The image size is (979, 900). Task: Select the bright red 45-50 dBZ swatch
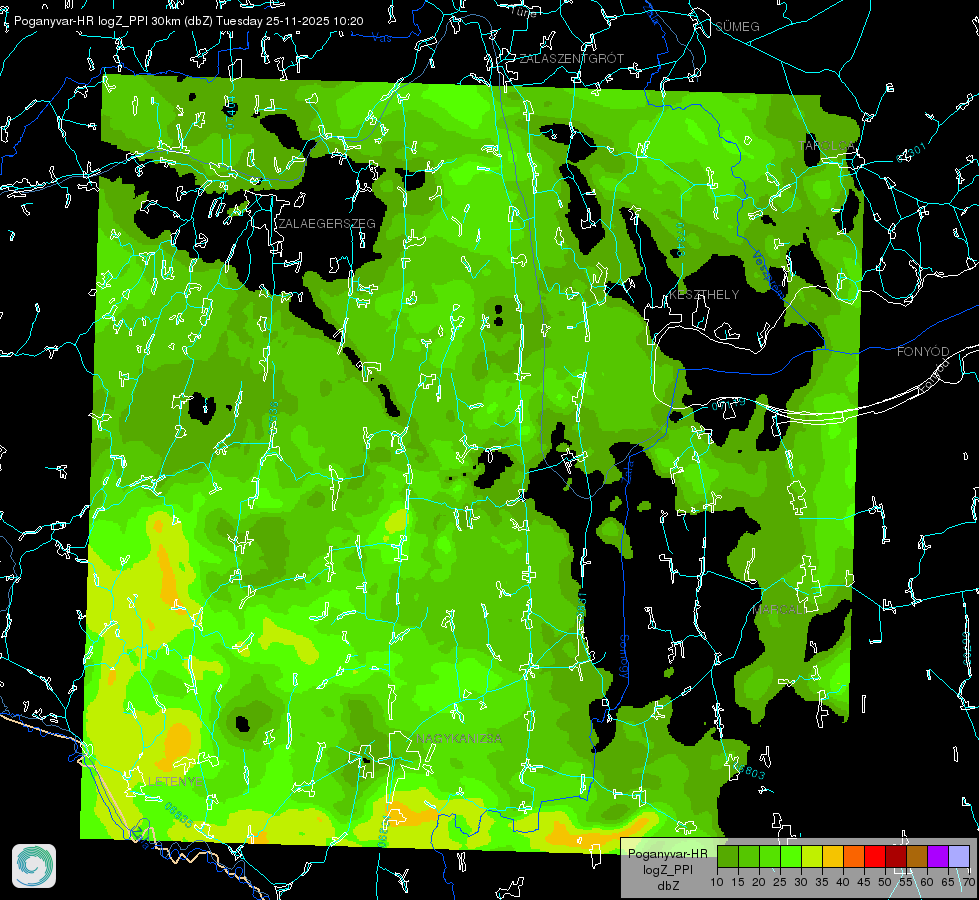[875, 856]
